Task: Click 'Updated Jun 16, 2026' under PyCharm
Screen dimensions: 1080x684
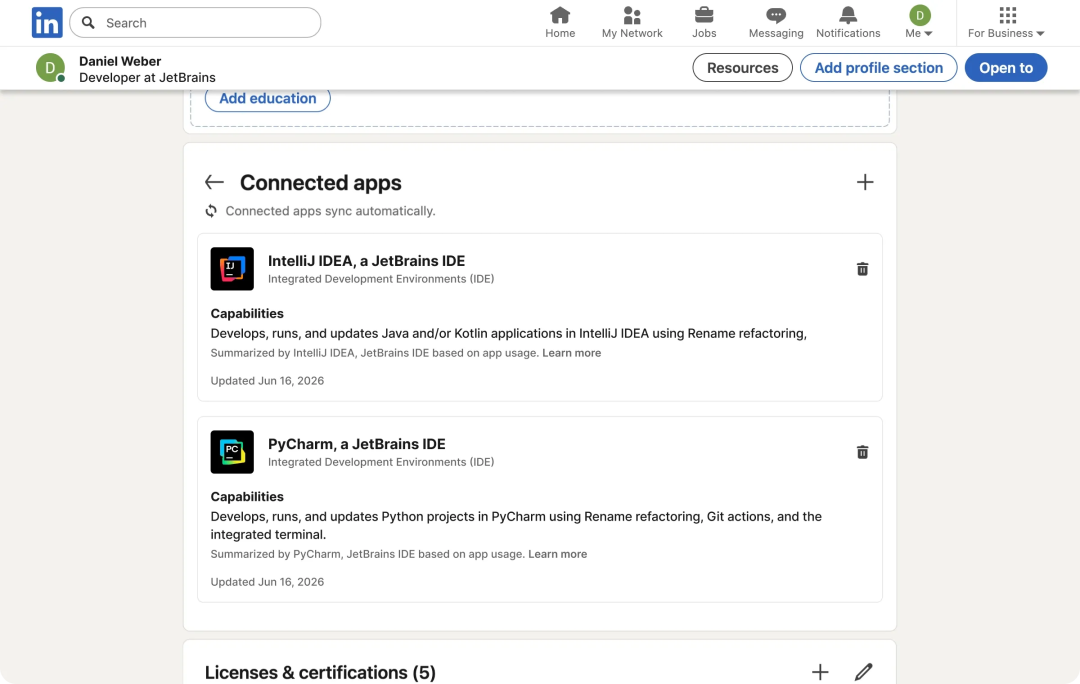Action: coord(267,582)
